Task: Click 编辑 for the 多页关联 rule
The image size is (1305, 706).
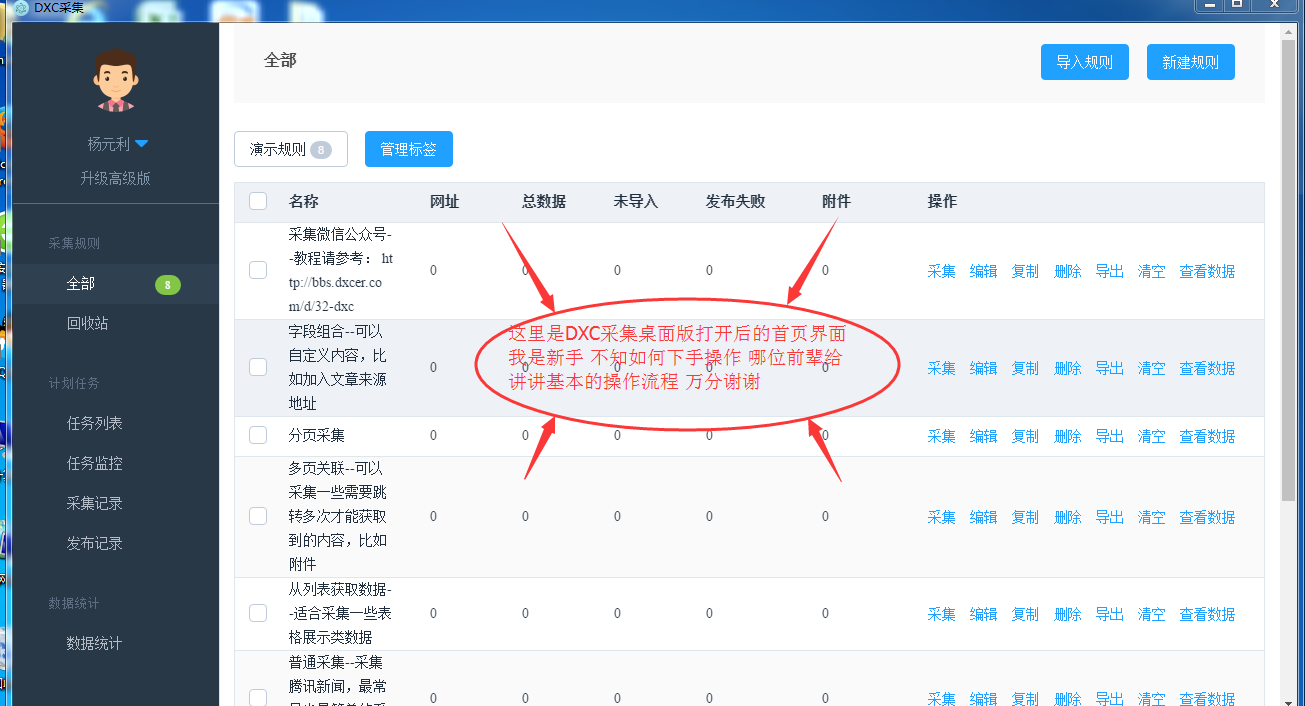Action: (984, 517)
